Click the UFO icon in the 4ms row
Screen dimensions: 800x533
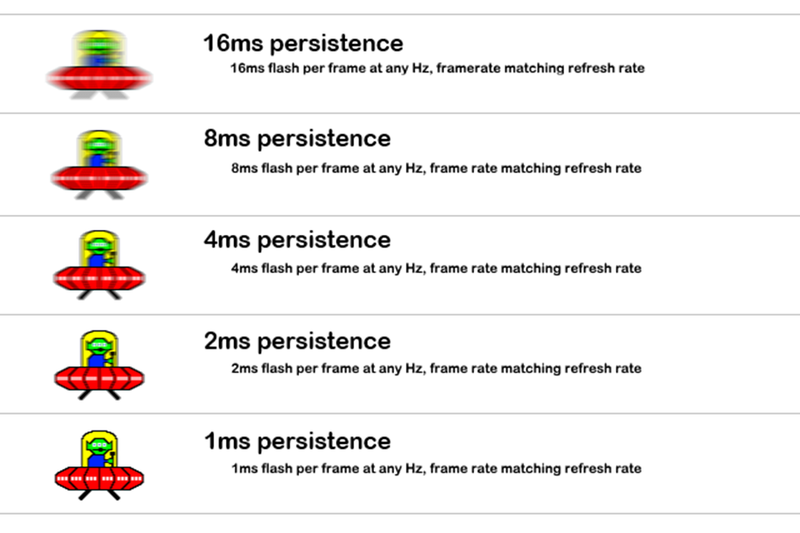point(98,265)
